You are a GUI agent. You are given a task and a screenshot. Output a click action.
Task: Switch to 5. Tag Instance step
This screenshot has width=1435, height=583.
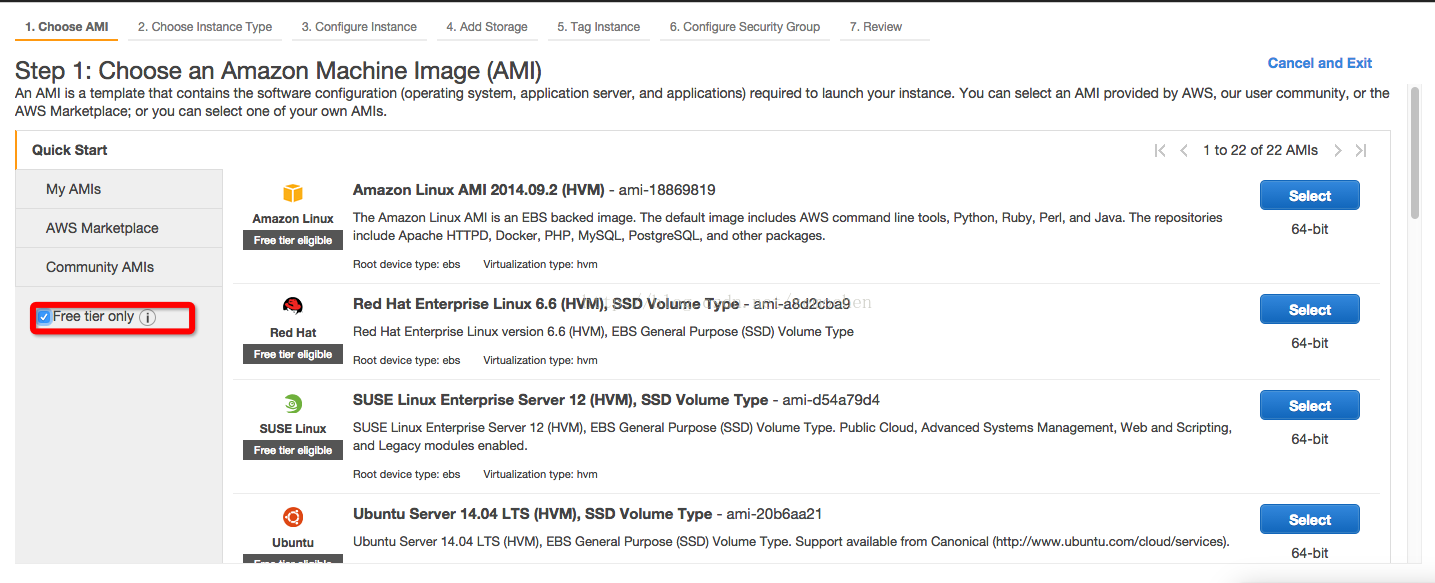click(x=599, y=27)
